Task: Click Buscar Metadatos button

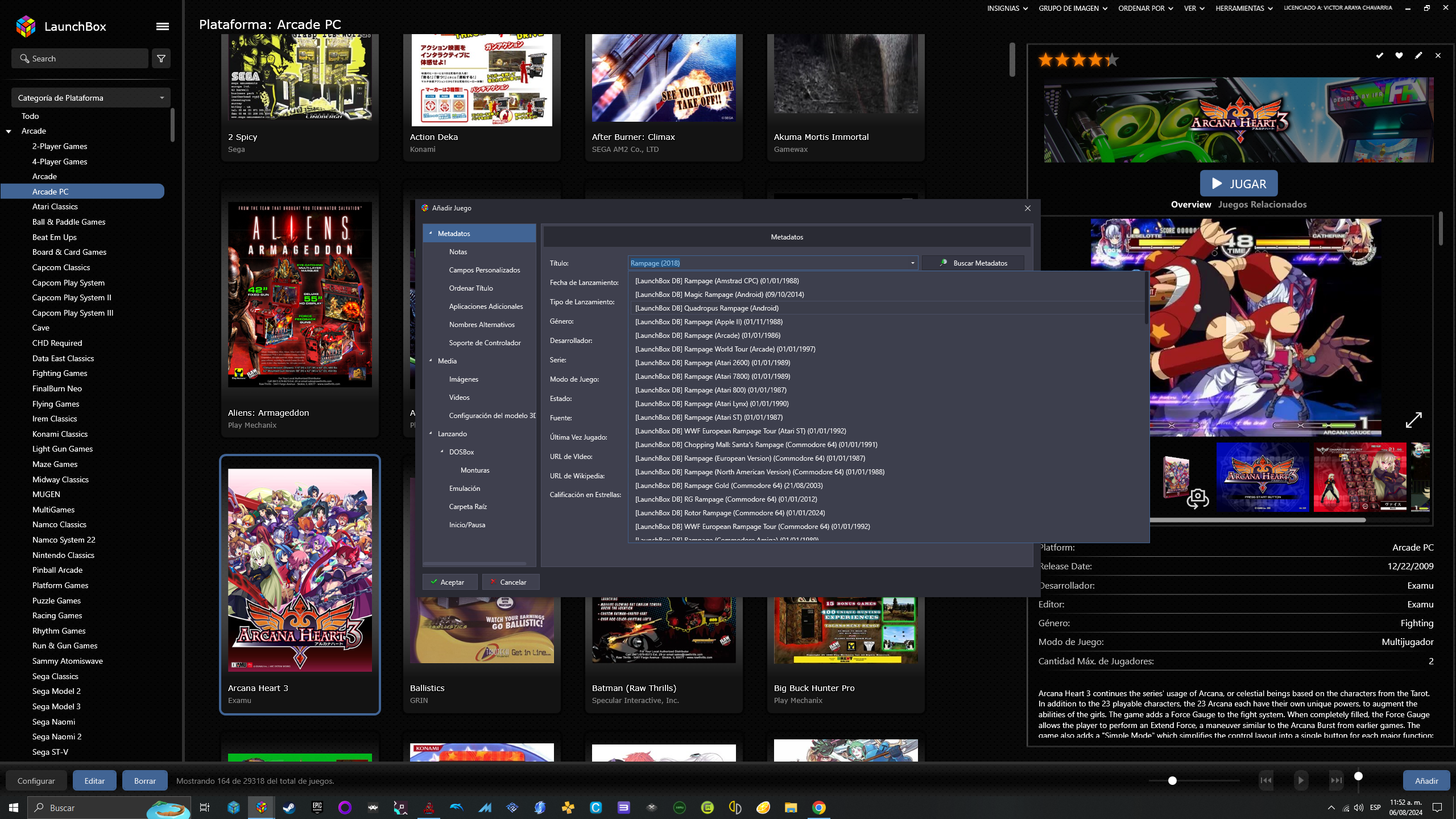Action: [x=973, y=263]
